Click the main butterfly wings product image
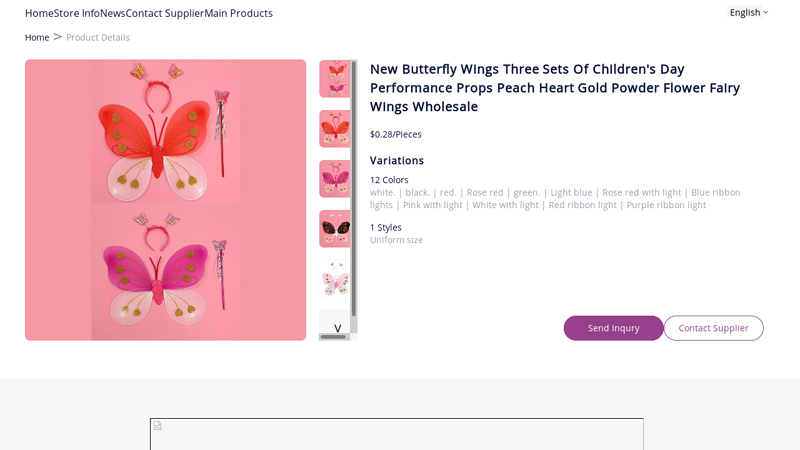 tap(166, 200)
